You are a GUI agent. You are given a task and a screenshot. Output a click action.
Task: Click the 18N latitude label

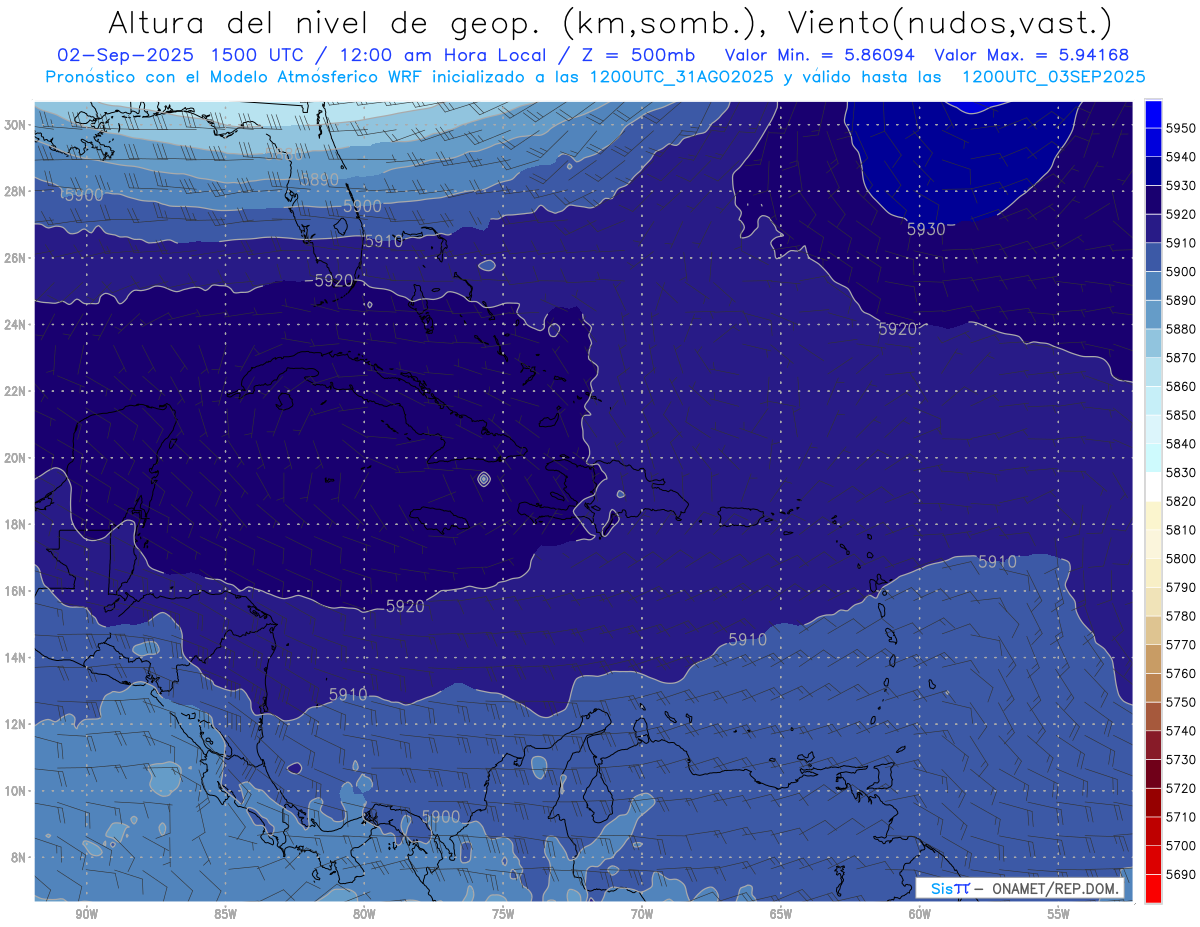click(15, 525)
